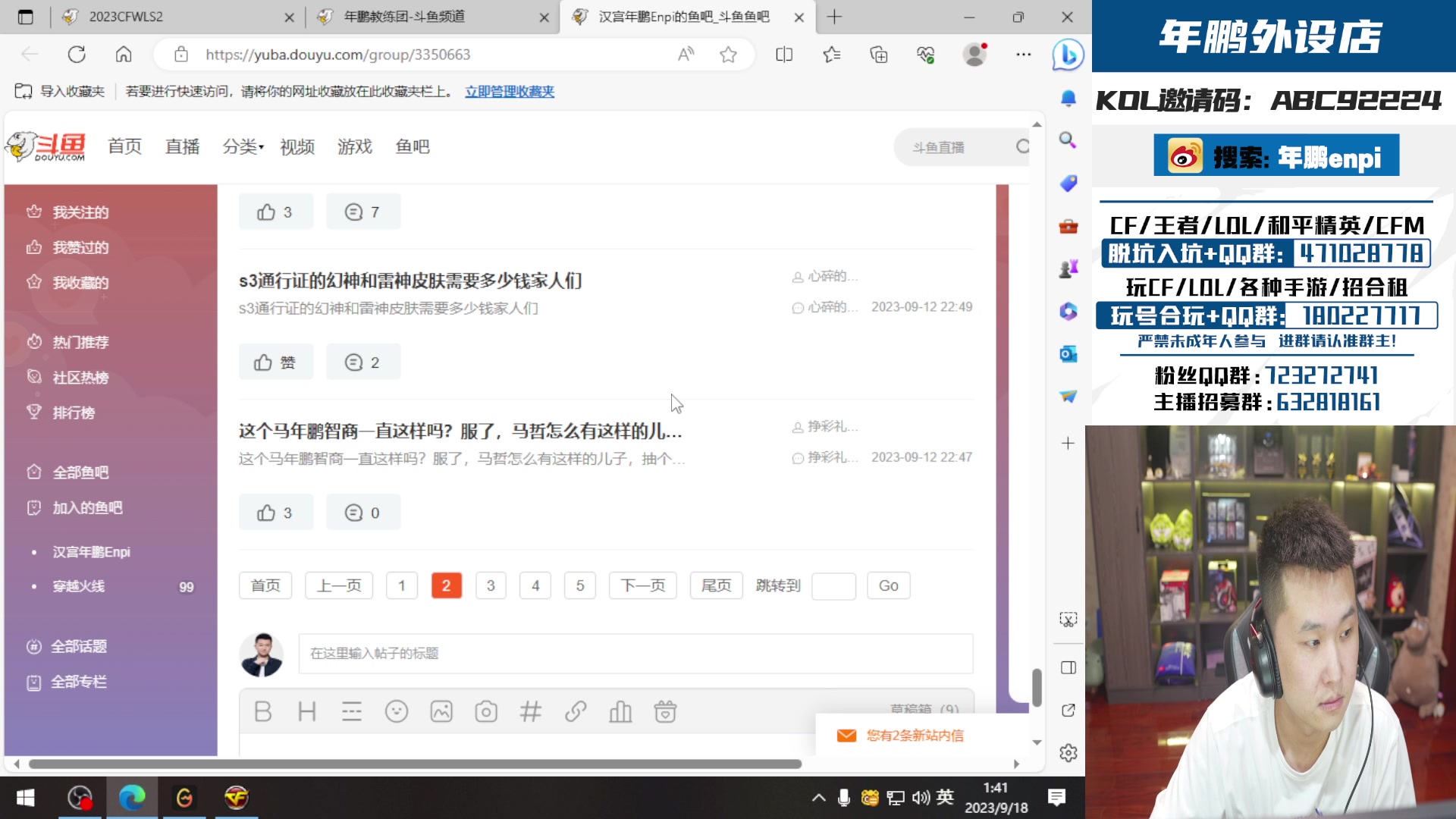1456x819 pixels.
Task: Jump to 尾页 of posts
Action: pyautogui.click(x=716, y=585)
